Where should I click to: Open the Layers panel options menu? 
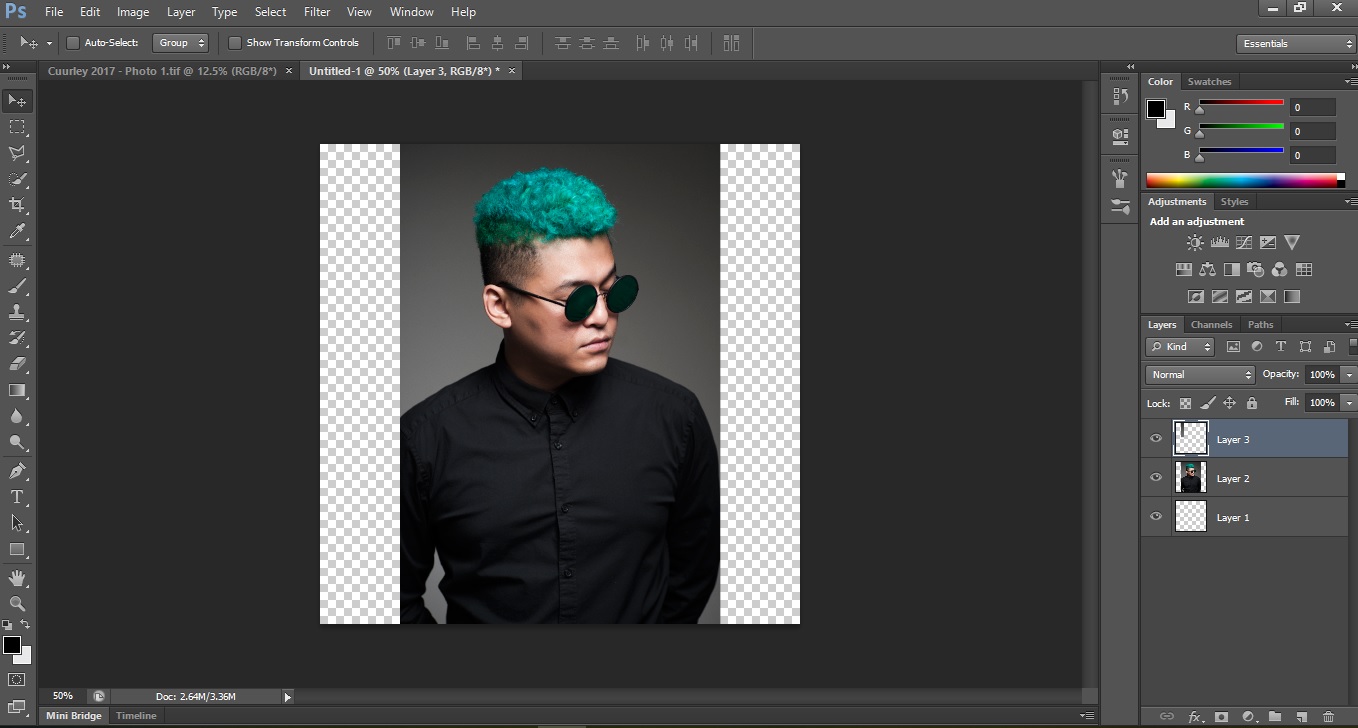click(1350, 325)
